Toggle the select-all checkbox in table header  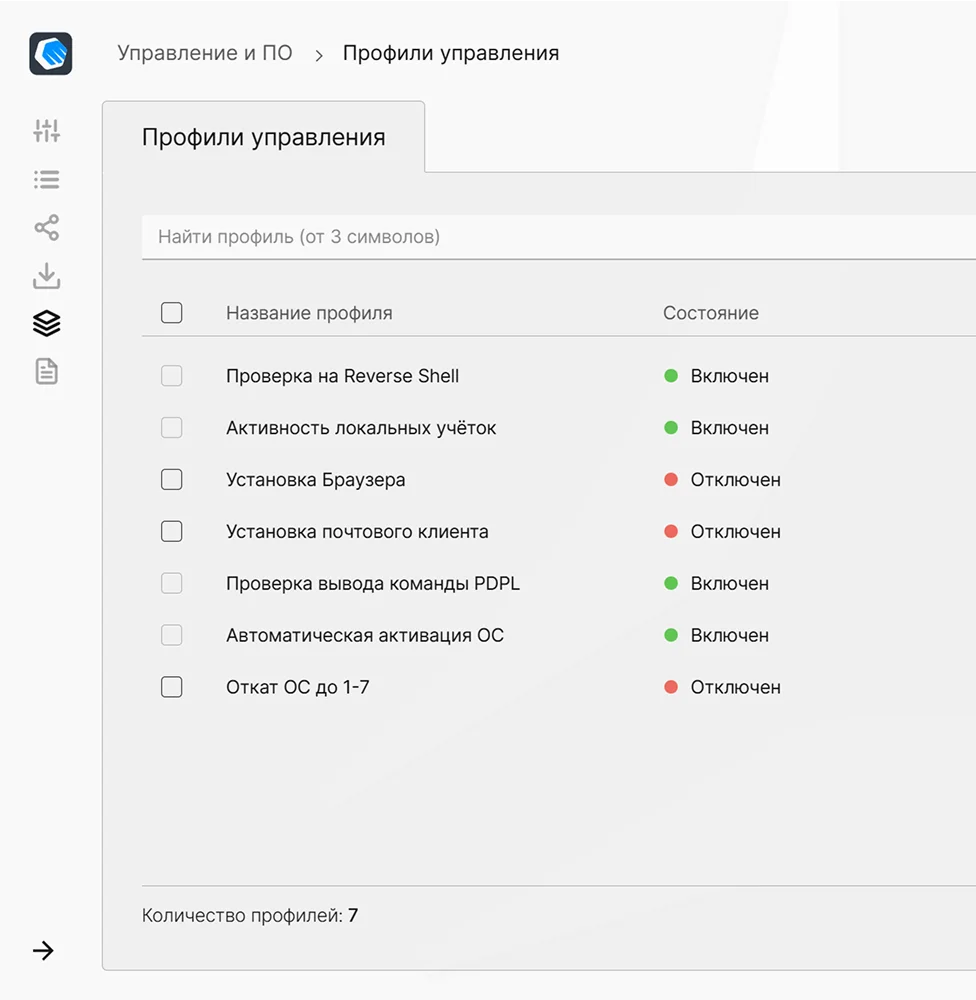pyautogui.click(x=172, y=312)
